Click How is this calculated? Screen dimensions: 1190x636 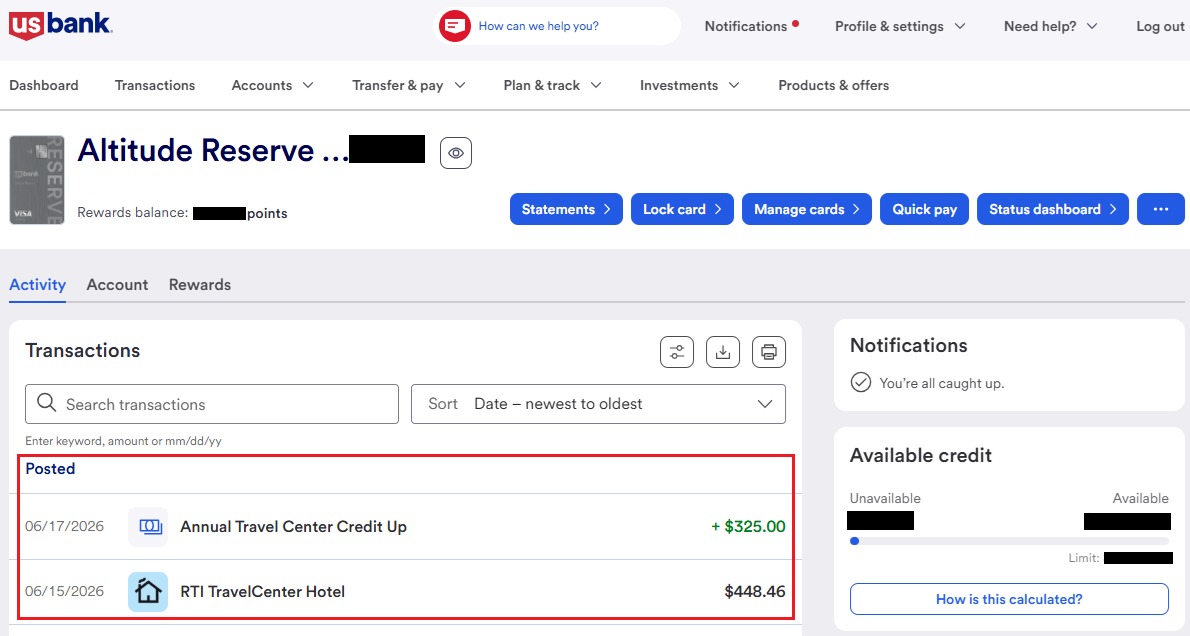point(1009,599)
